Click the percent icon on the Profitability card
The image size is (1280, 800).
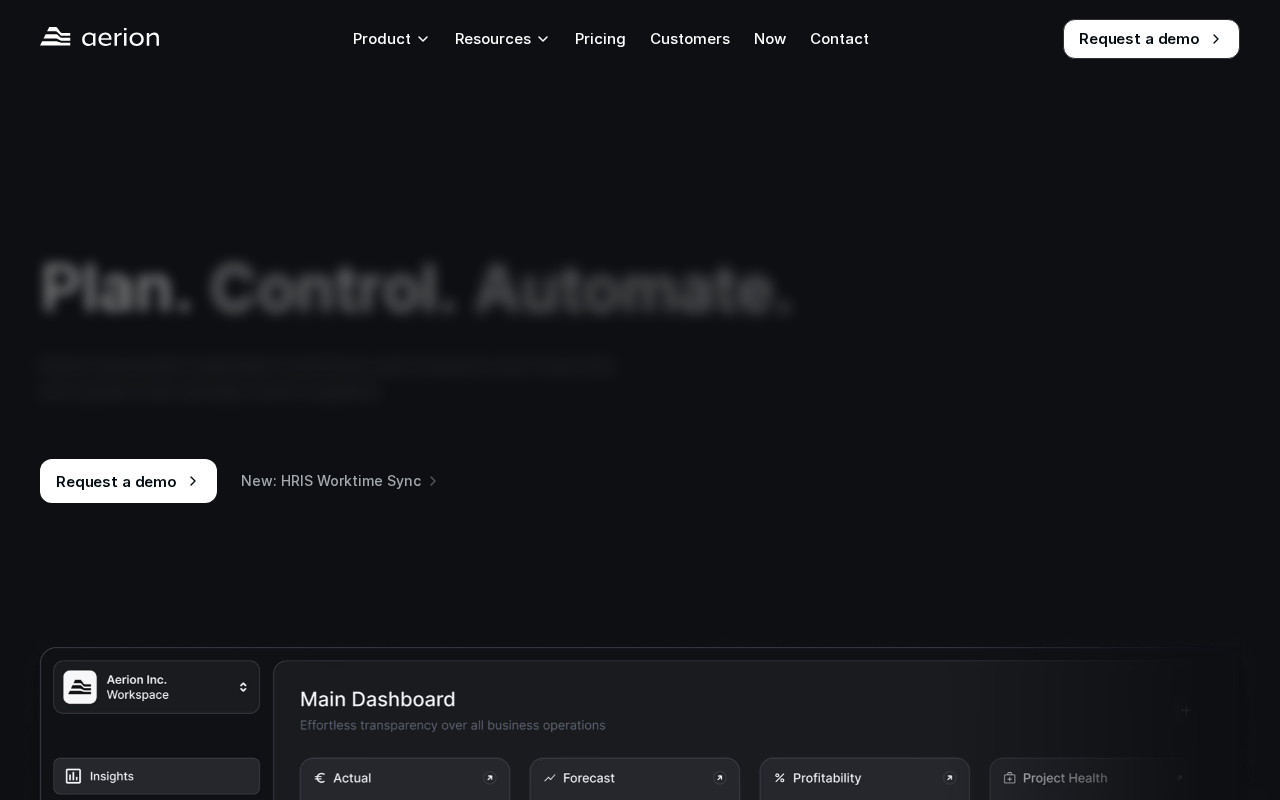tap(780, 778)
